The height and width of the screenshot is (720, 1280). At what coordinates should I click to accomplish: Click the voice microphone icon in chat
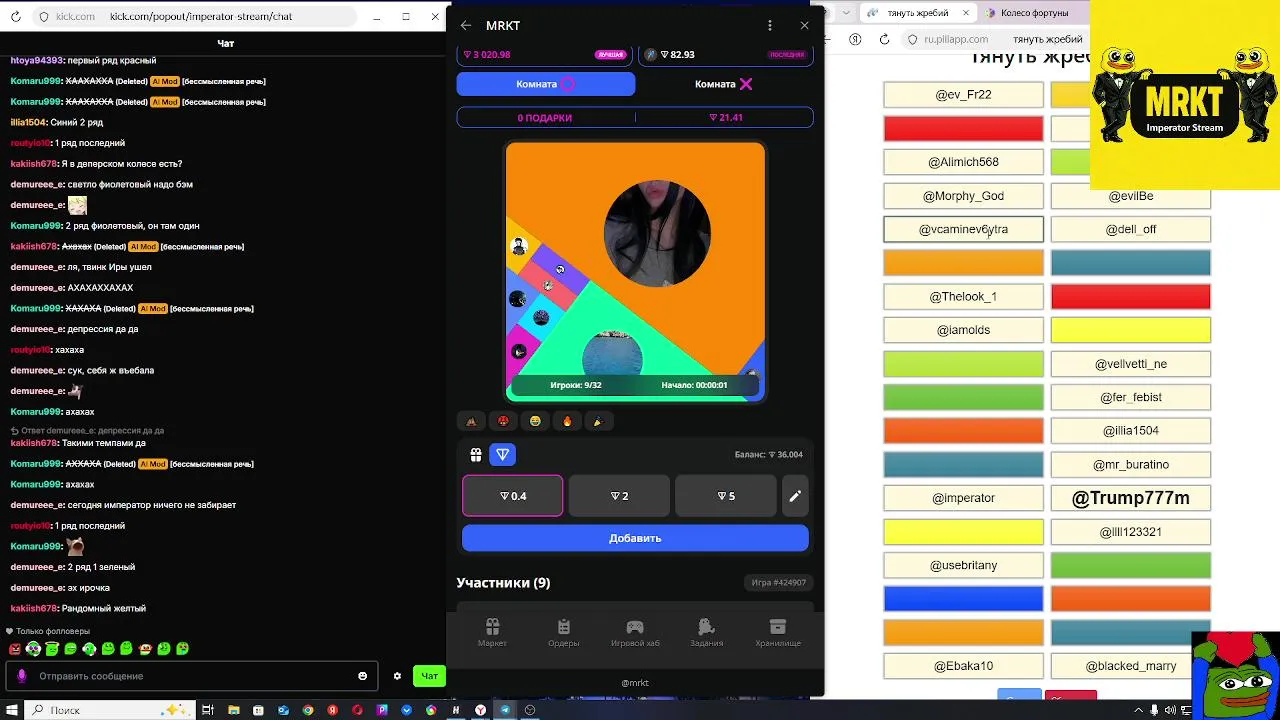tap(21, 676)
